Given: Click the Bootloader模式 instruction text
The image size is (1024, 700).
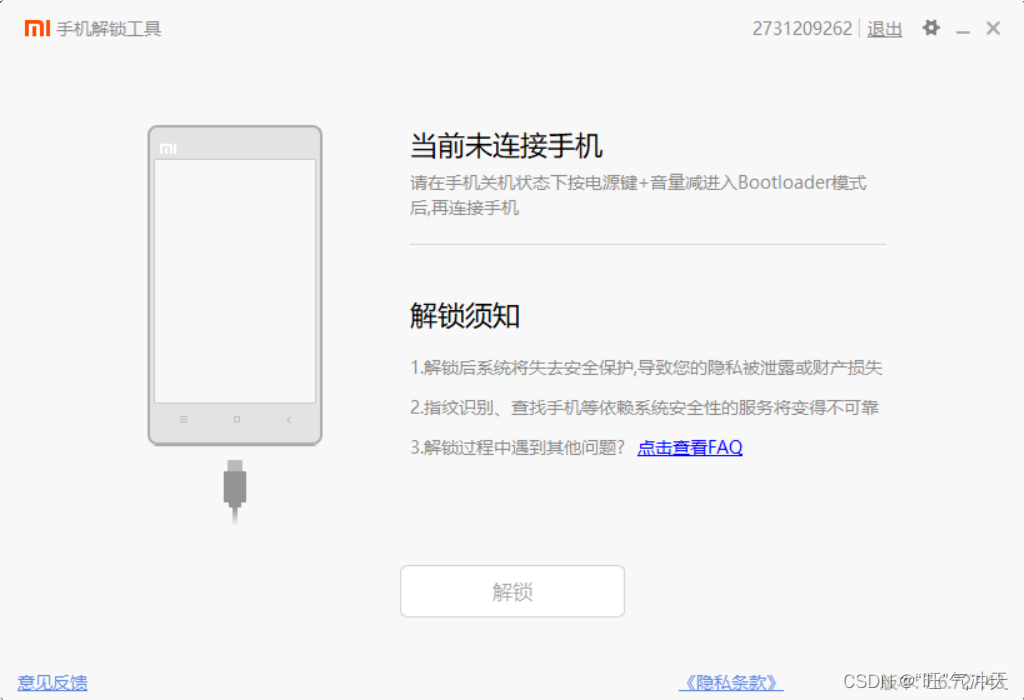Looking at the screenshot, I should pyautogui.click(x=638, y=195).
